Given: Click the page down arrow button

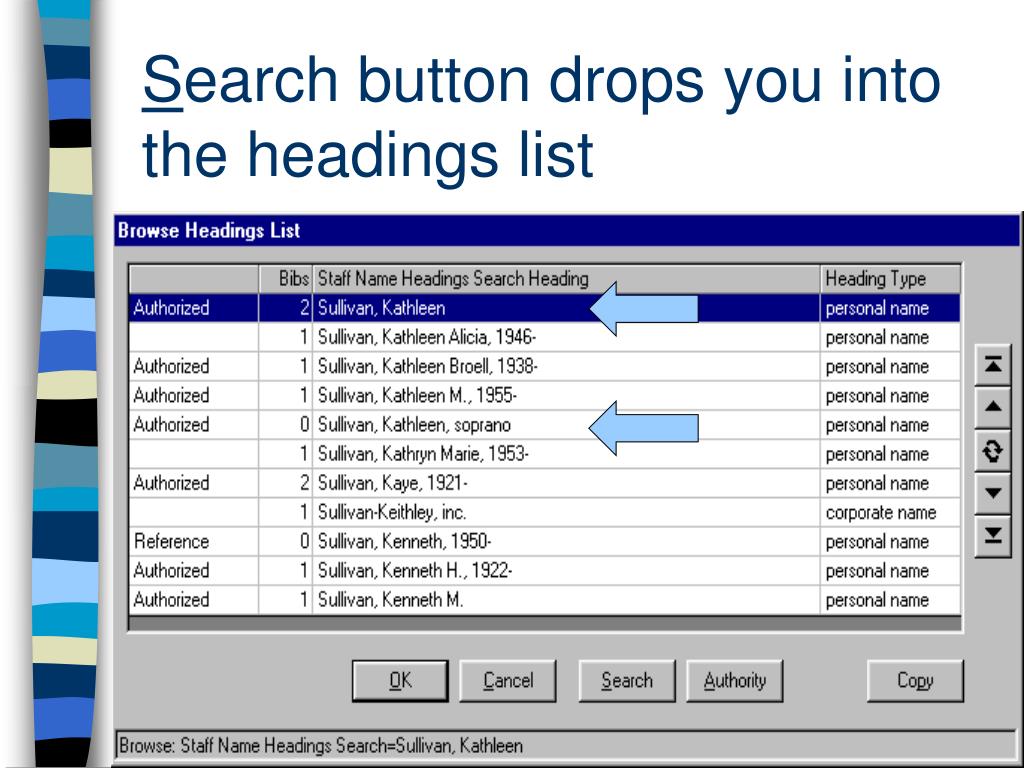Looking at the screenshot, I should [x=993, y=492].
